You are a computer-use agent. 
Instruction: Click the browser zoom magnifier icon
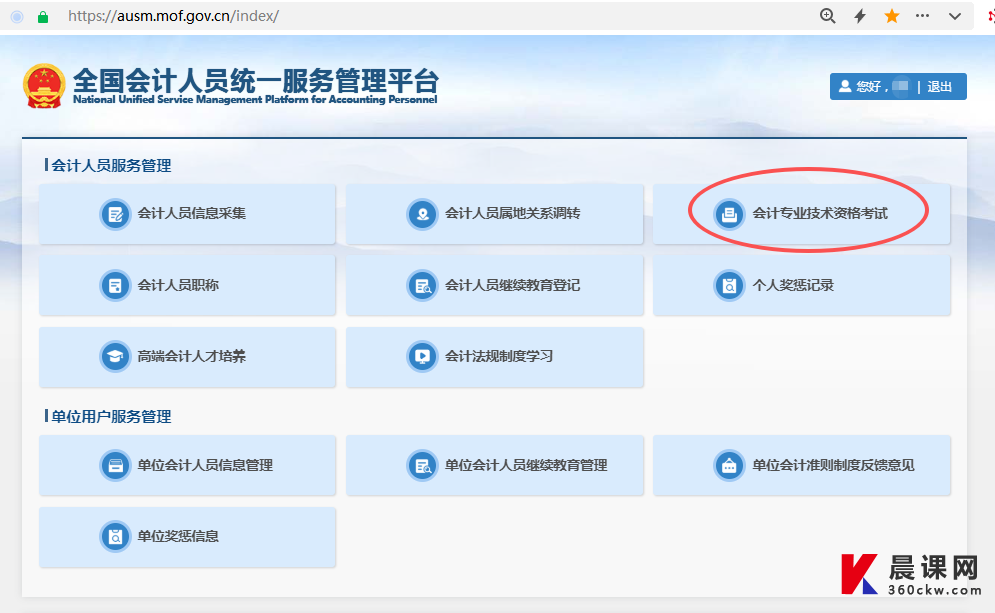coord(827,16)
